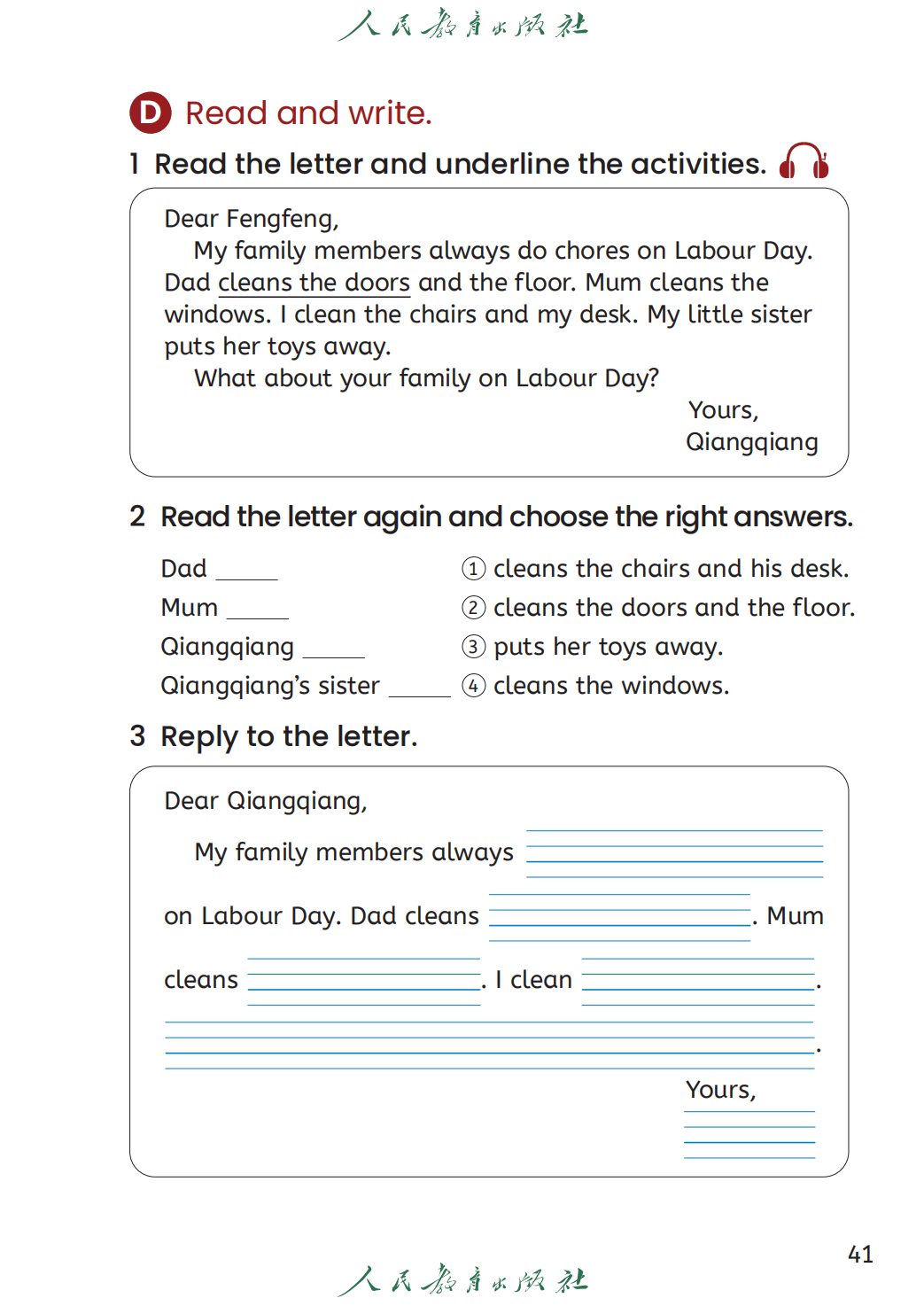924x1306 pixels.
Task: Click the 'Read and write.' heading
Action: point(308,113)
